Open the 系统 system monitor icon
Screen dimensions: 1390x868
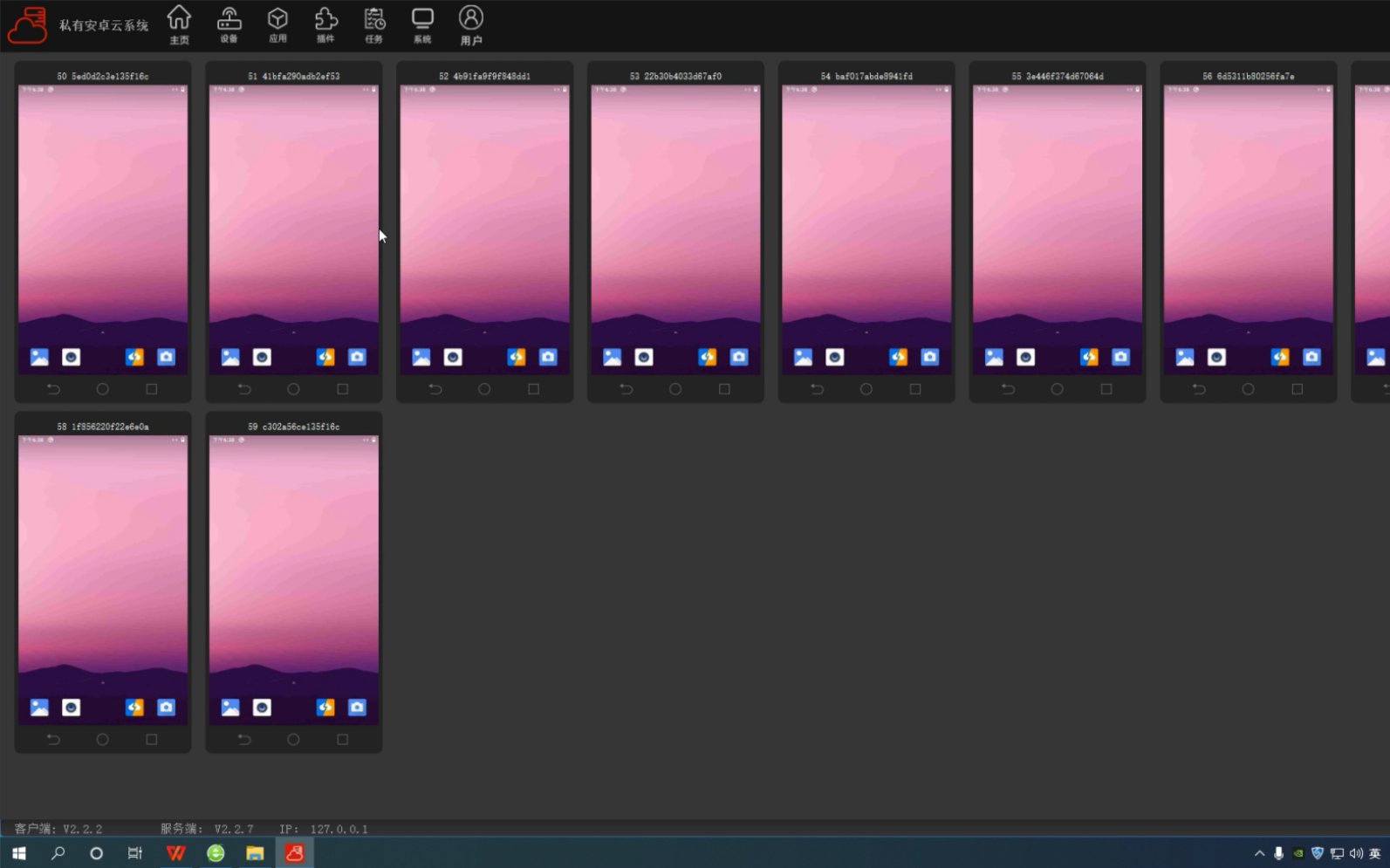(x=422, y=24)
